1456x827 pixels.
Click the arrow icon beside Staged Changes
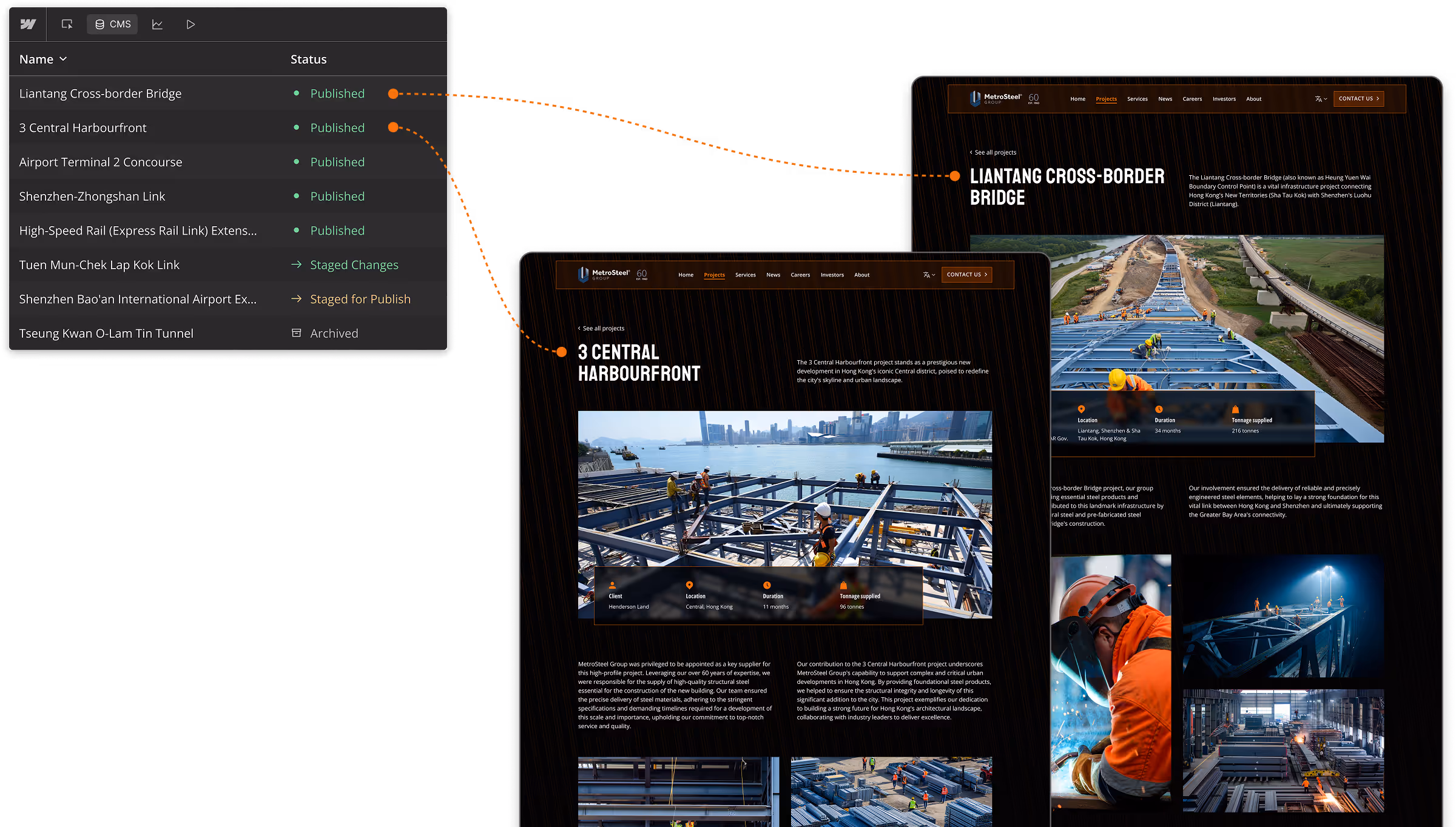297,264
